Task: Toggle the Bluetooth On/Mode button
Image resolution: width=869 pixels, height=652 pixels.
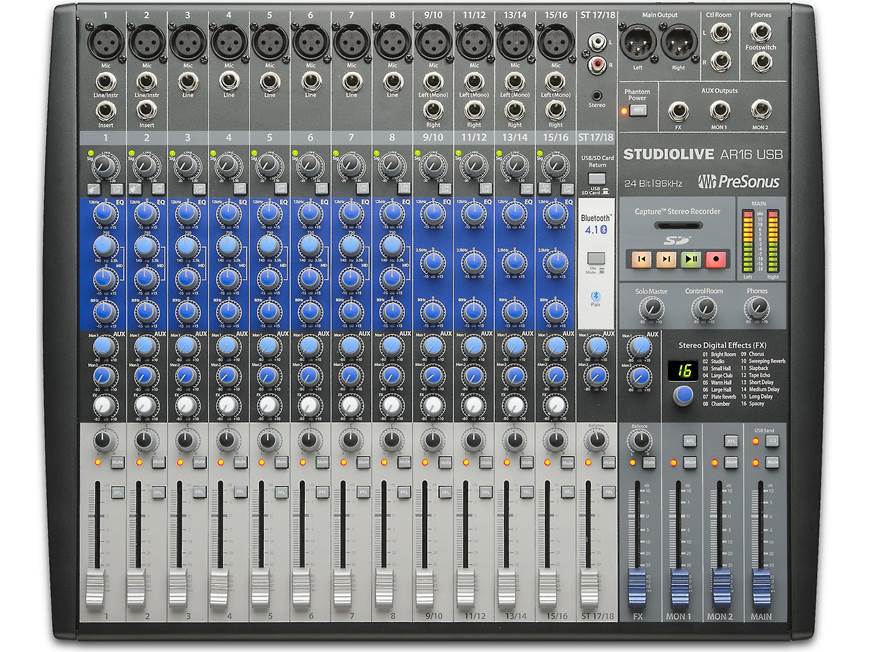Action: coord(596,258)
